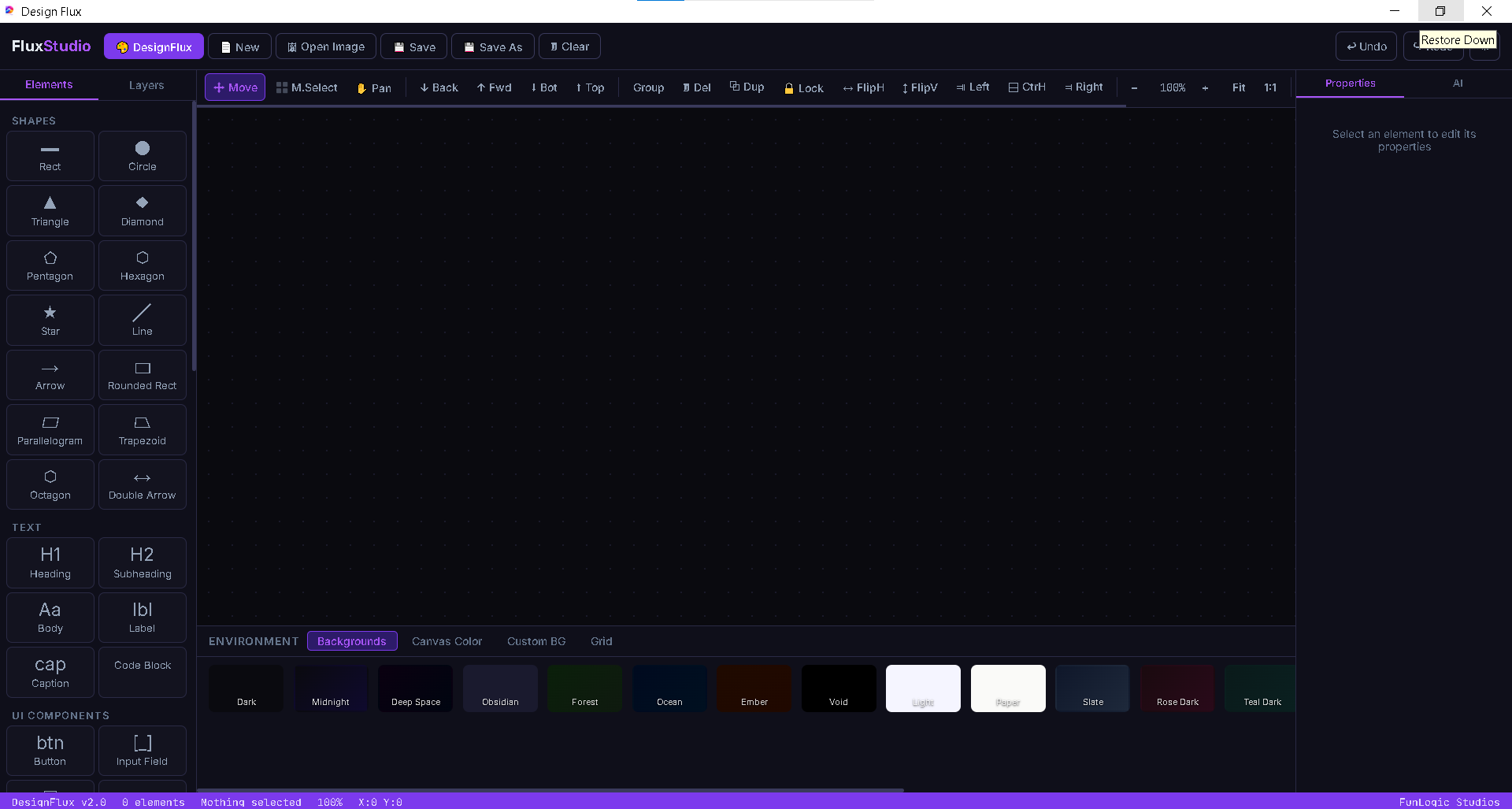Click the Undo button
The width and height of the screenshot is (1512, 809).
click(1366, 46)
